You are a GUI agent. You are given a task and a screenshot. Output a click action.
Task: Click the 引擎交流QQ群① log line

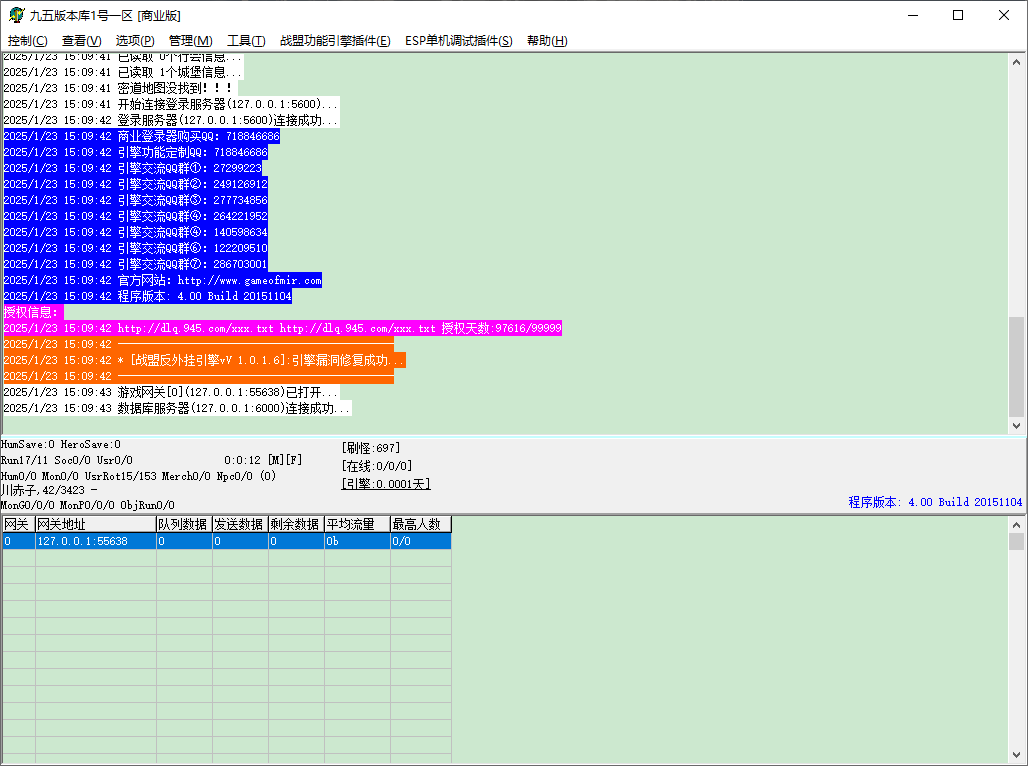pyautogui.click(x=133, y=168)
